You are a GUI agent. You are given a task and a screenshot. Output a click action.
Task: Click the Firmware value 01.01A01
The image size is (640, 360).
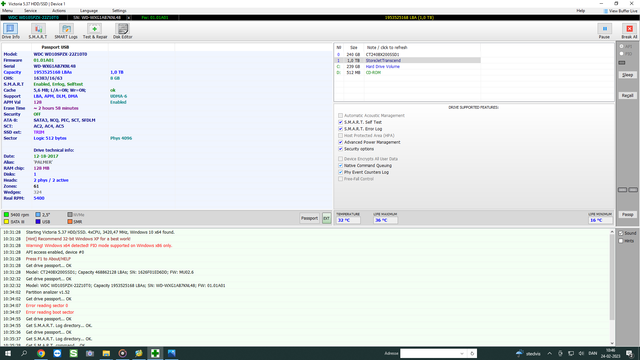pos(44,60)
